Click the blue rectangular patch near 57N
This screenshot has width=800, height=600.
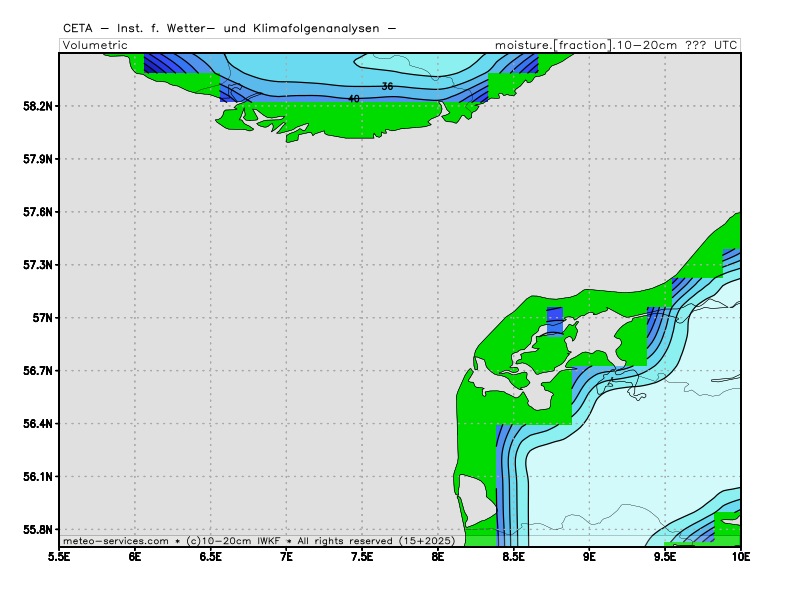tap(555, 322)
